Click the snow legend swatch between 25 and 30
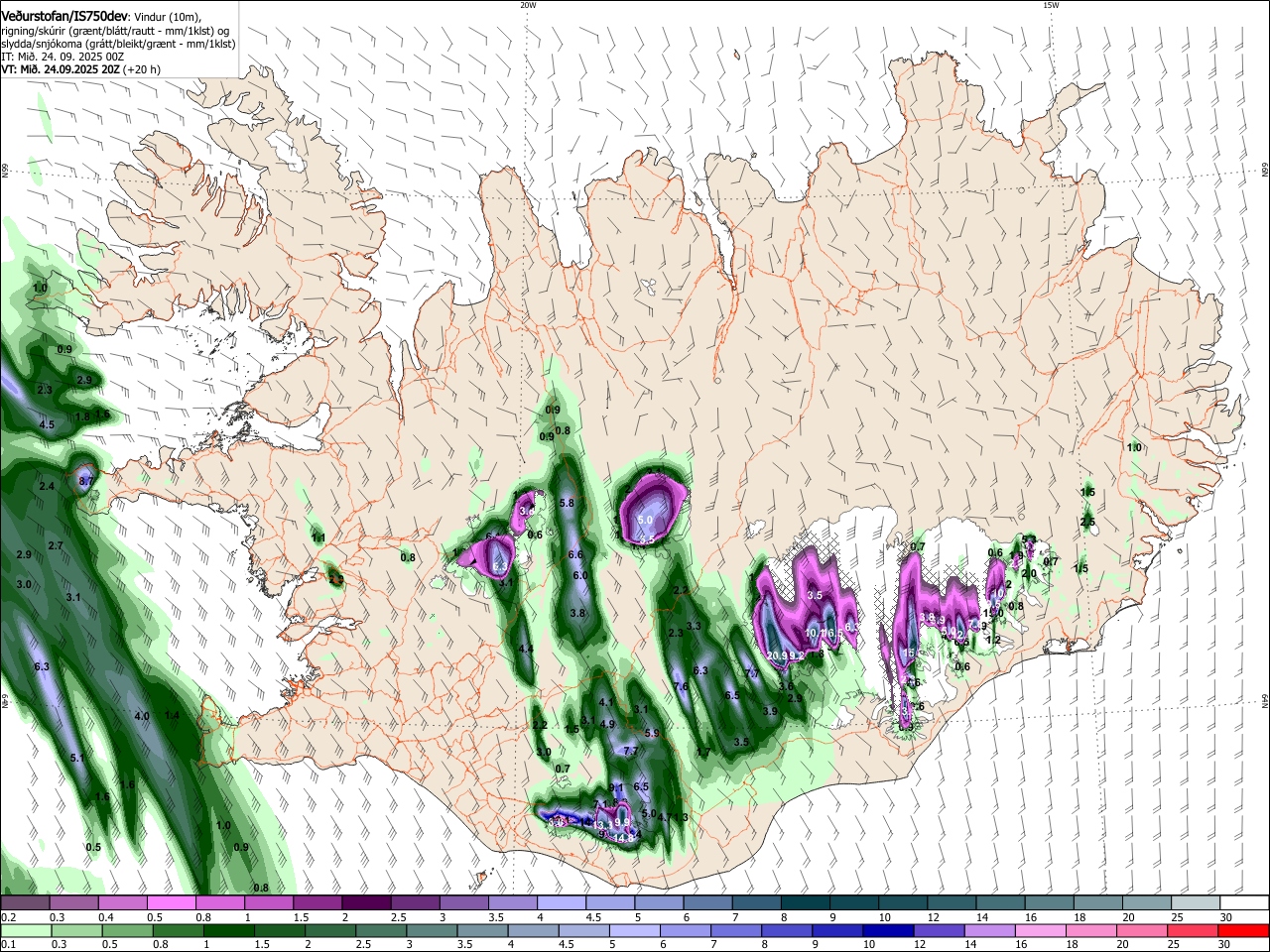 click(1194, 902)
